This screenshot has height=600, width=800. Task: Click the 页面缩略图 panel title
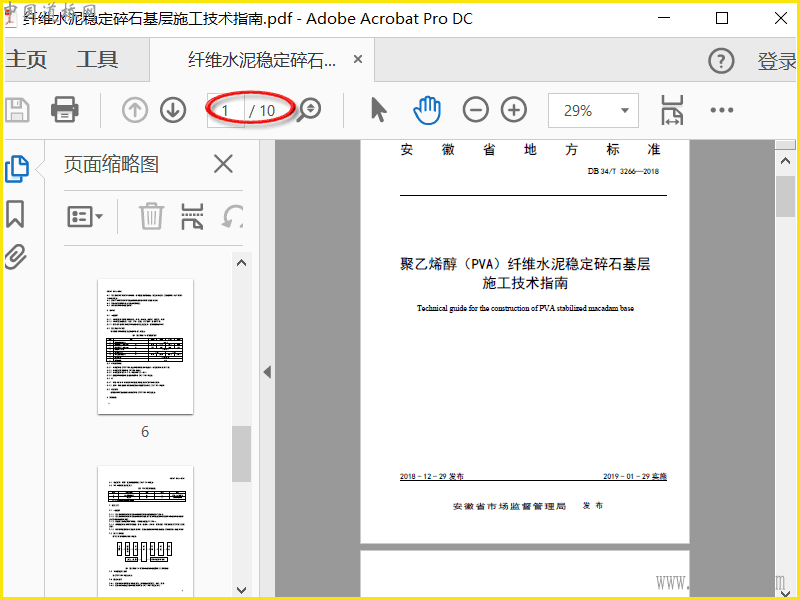point(111,164)
